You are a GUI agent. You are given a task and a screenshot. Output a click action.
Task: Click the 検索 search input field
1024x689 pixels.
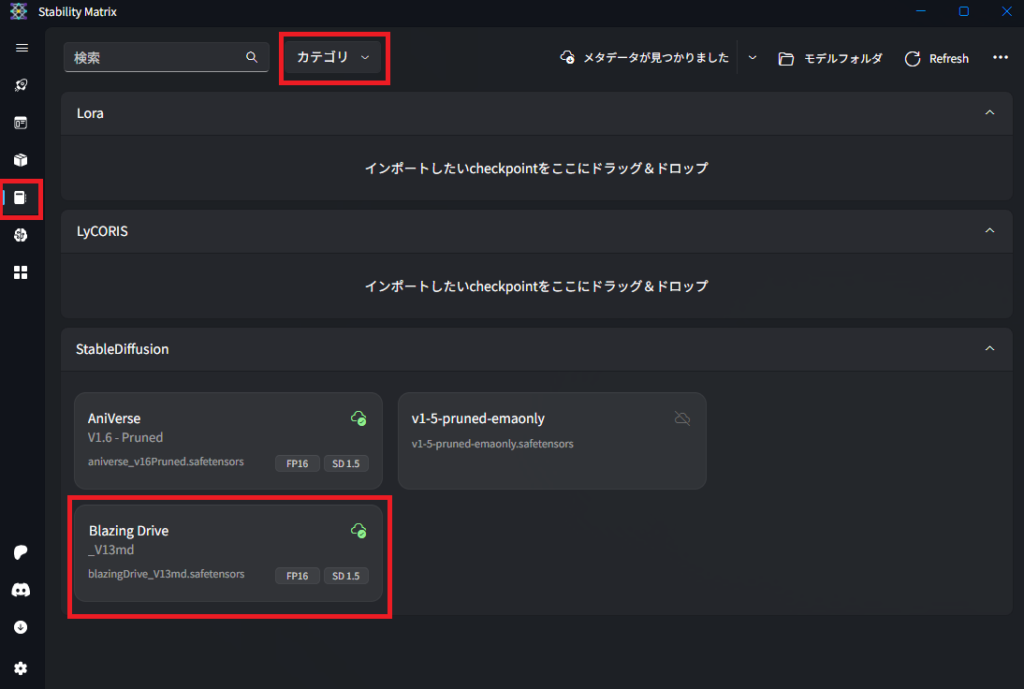tap(166, 57)
